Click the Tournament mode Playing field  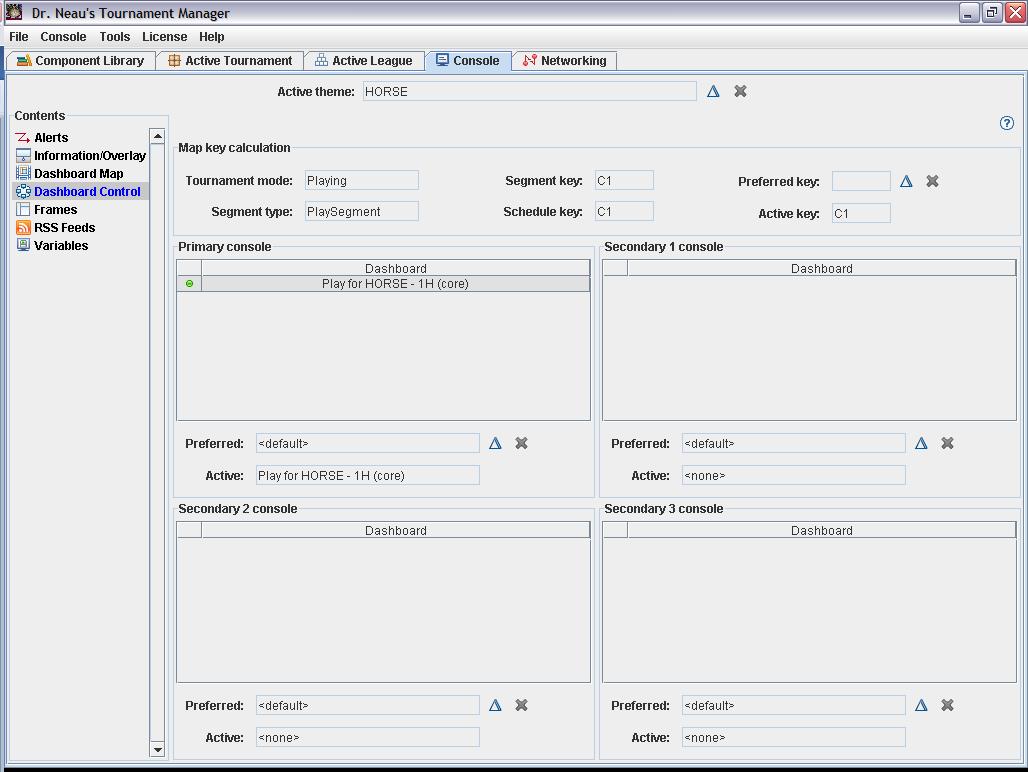point(361,180)
